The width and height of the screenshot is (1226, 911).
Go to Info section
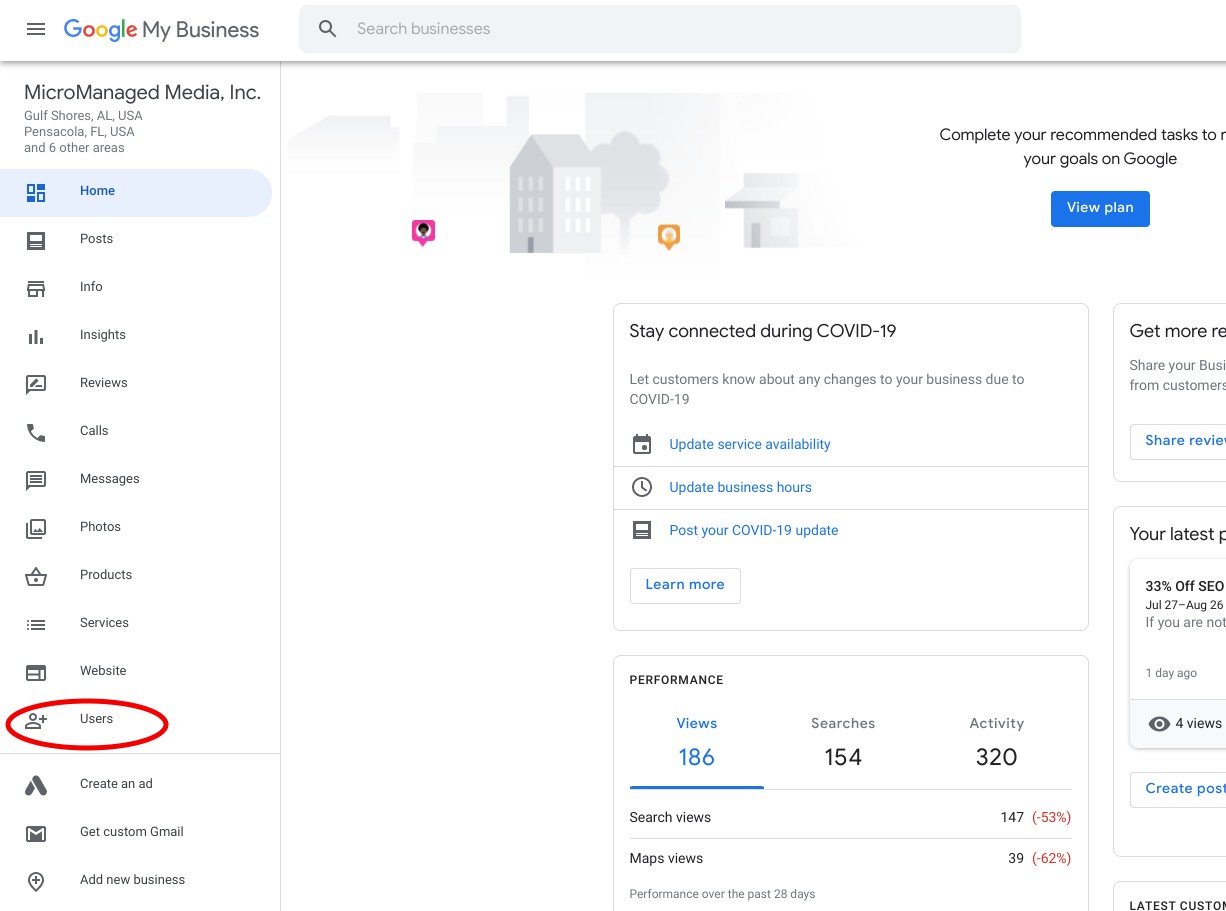tap(136, 287)
